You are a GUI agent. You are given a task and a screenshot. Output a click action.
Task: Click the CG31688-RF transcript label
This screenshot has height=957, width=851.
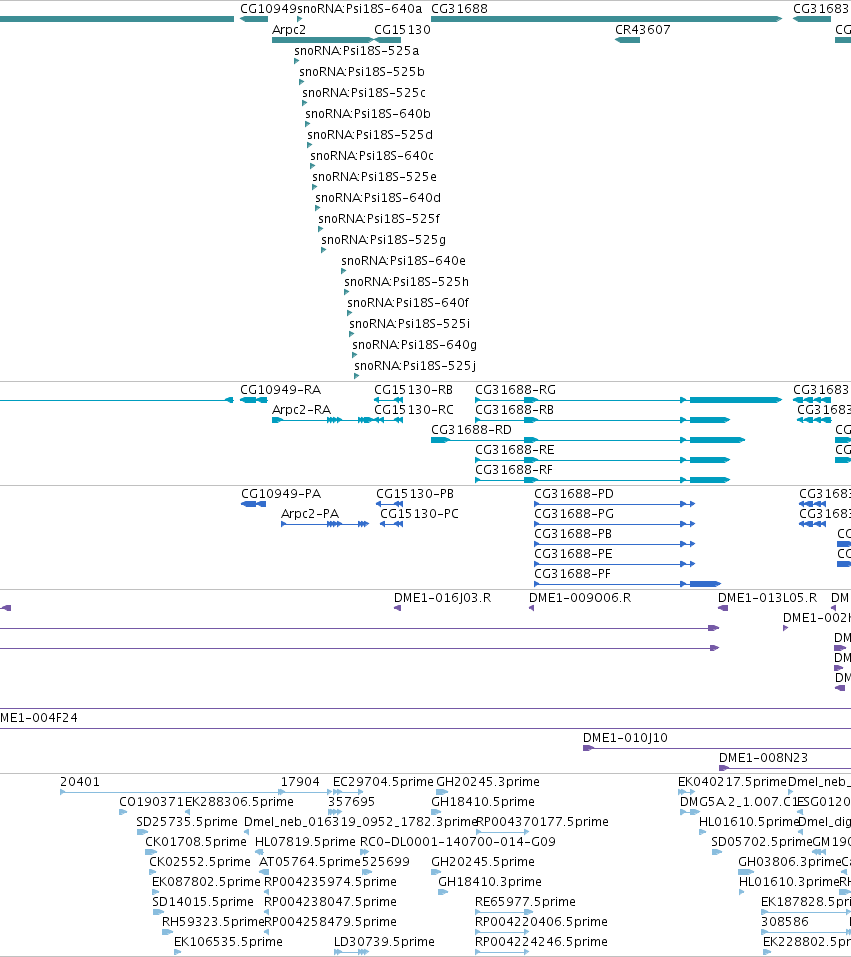(514, 469)
